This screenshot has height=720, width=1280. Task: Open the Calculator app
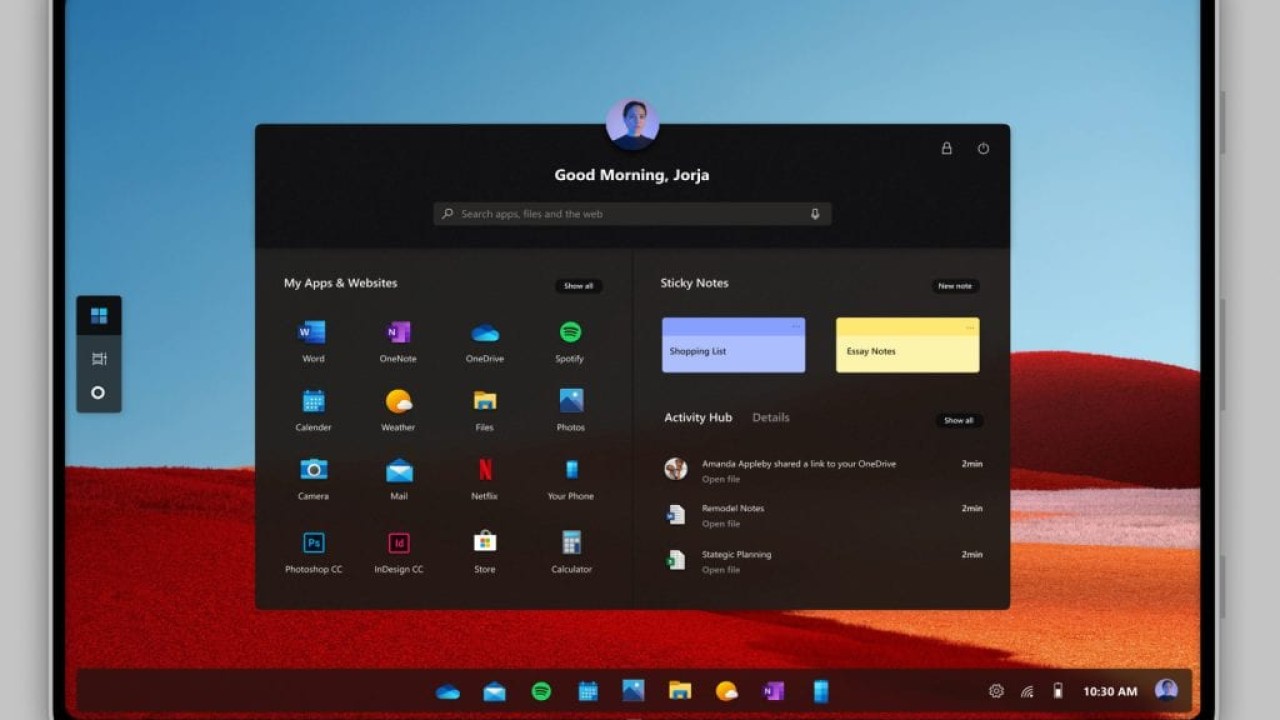click(x=571, y=543)
